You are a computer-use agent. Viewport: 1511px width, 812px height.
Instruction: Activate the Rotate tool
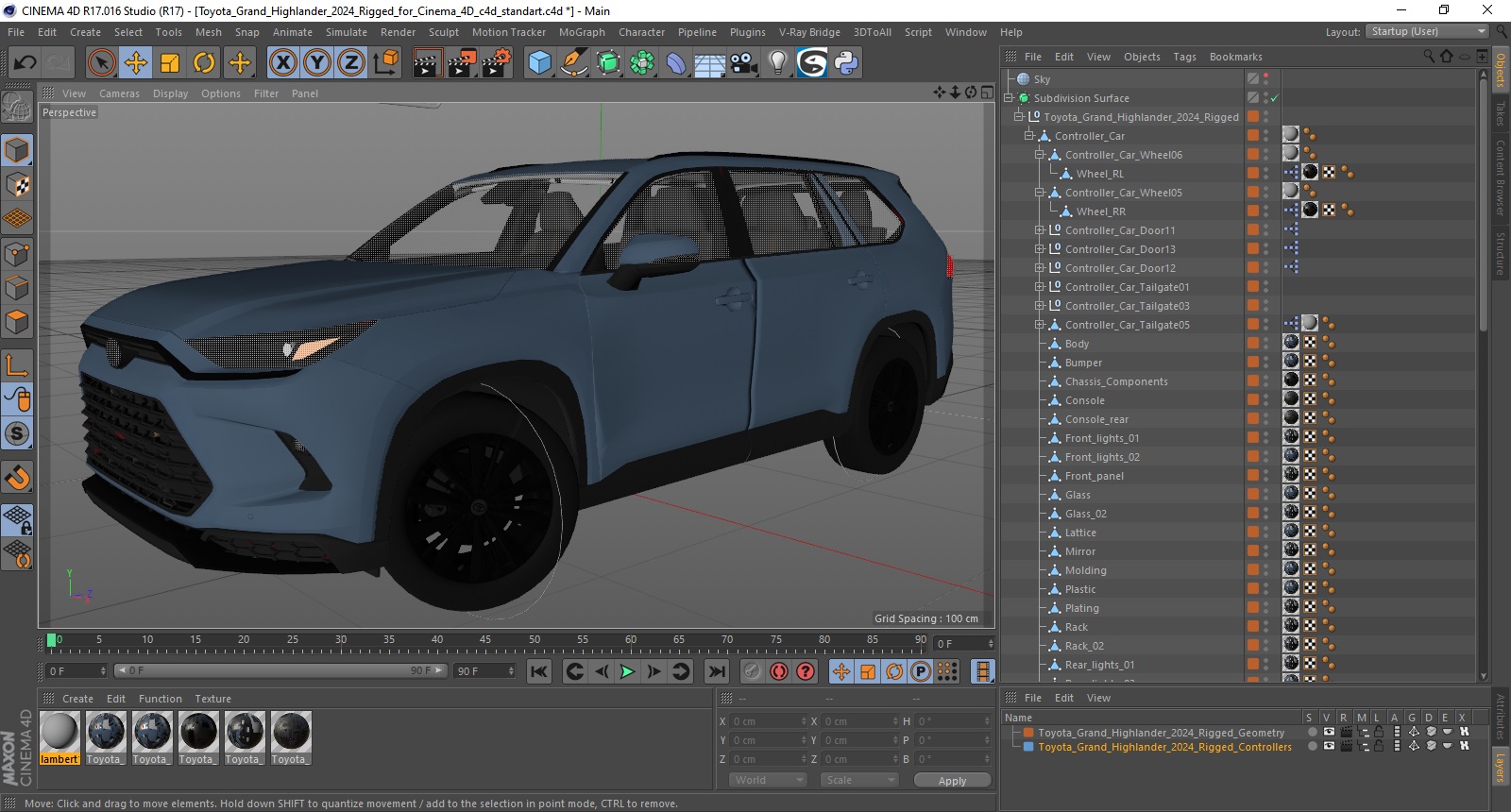click(x=204, y=63)
